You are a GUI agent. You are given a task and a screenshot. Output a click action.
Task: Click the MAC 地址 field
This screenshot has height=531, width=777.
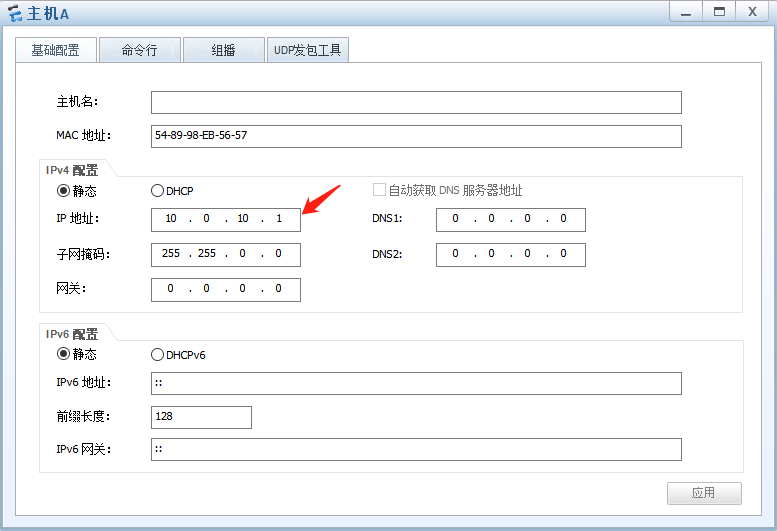click(x=416, y=136)
